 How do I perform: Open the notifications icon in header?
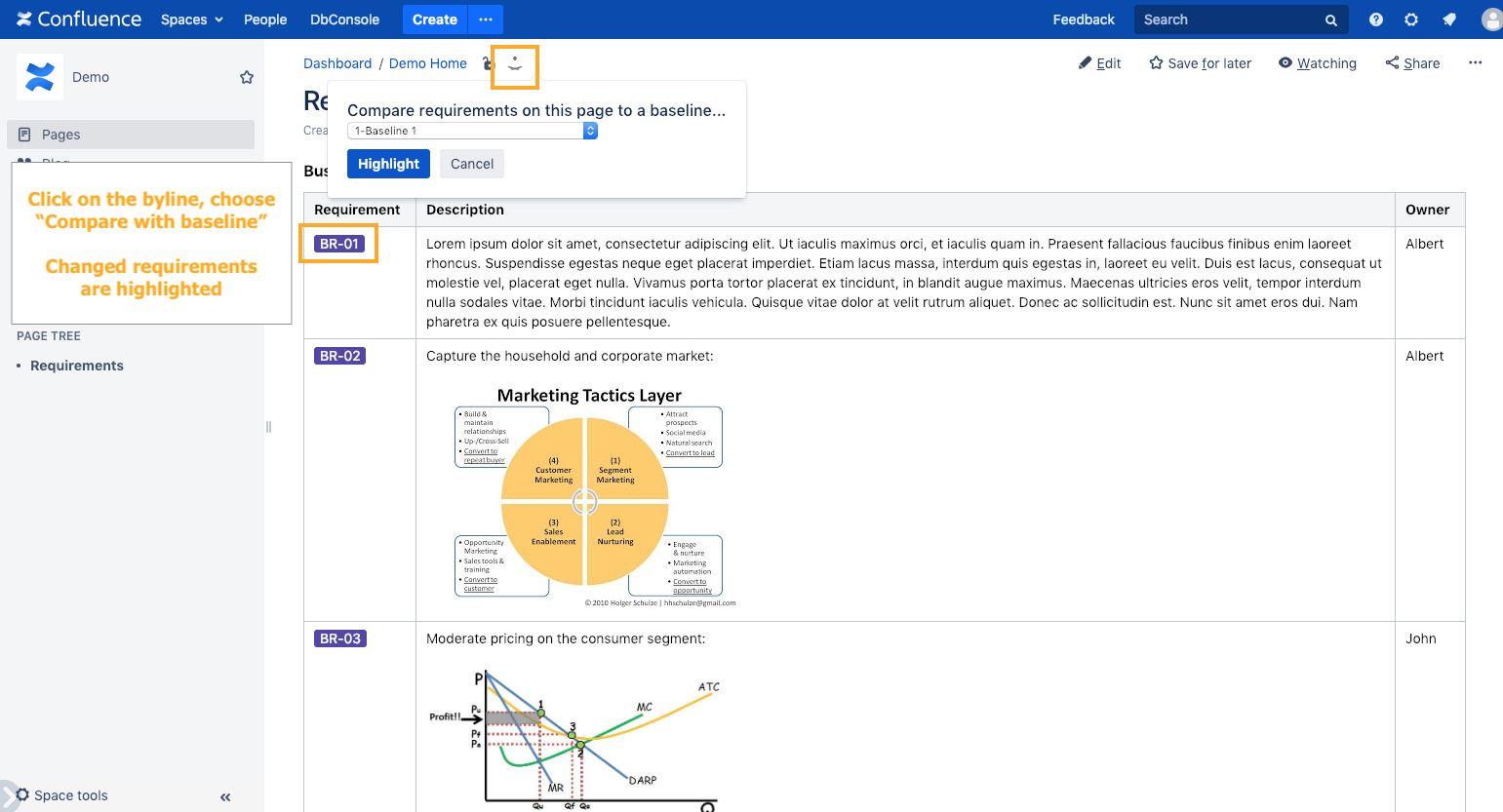point(1449,19)
